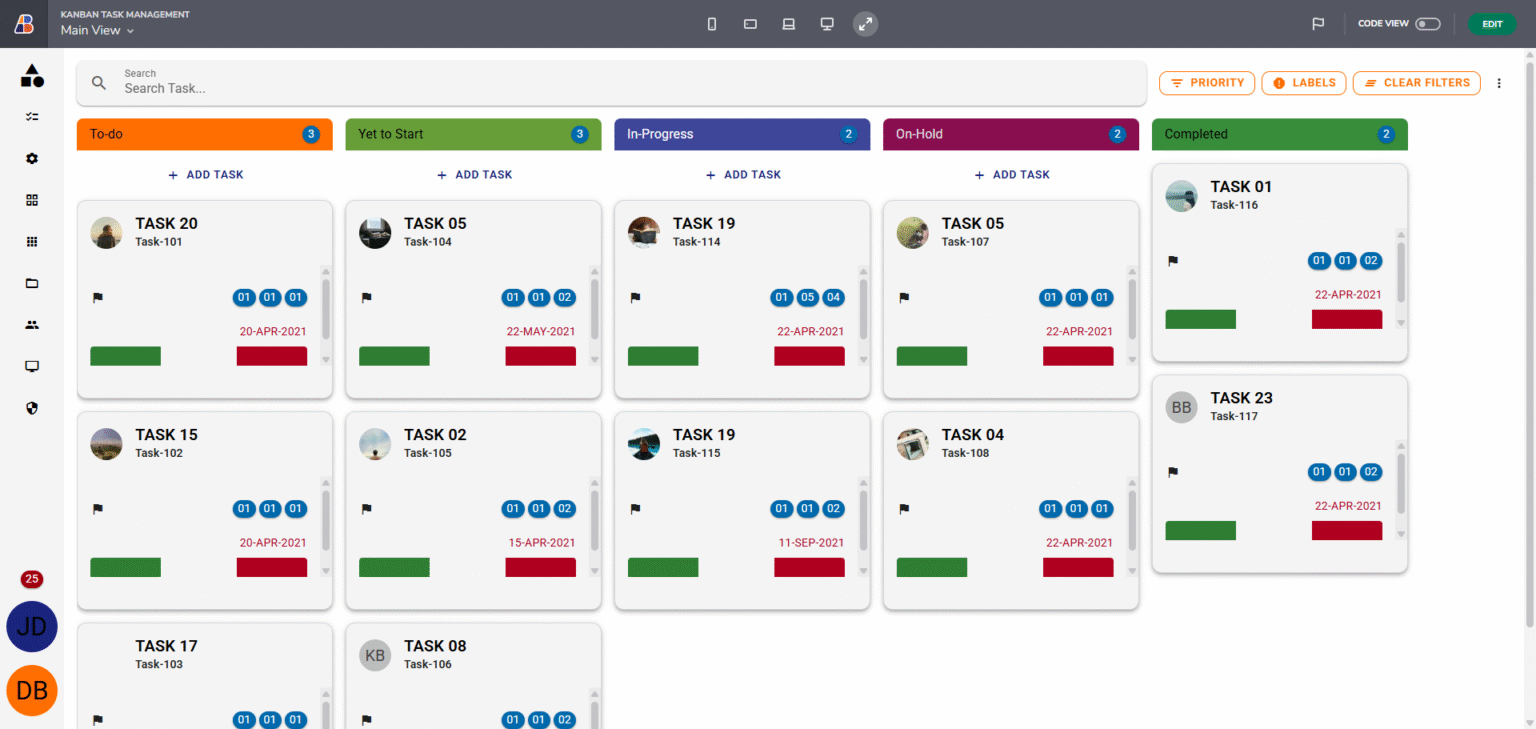
Task: Click the red swatch on TASK 20 card
Action: pos(272,356)
